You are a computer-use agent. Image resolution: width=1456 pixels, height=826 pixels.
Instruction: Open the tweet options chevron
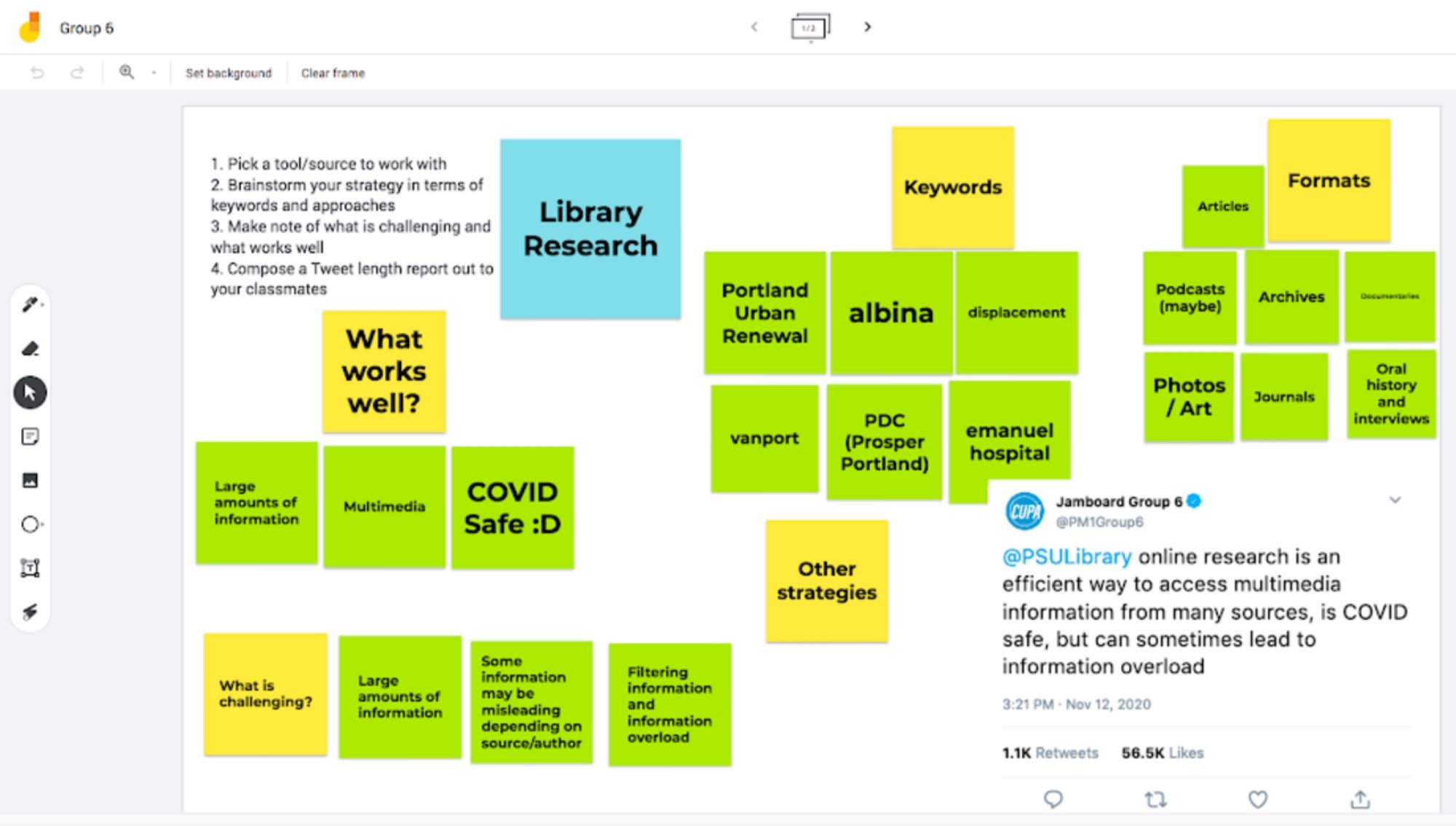1395,500
